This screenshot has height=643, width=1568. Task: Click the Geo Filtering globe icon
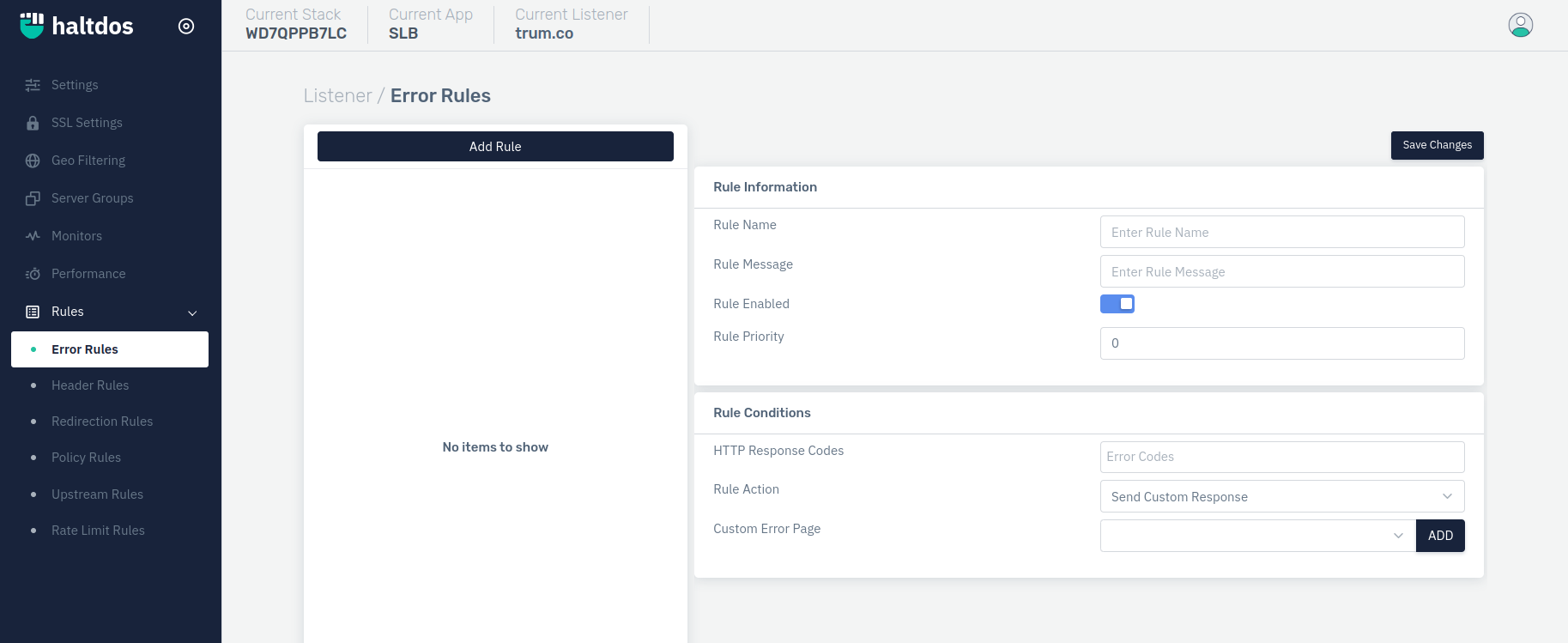click(x=33, y=161)
